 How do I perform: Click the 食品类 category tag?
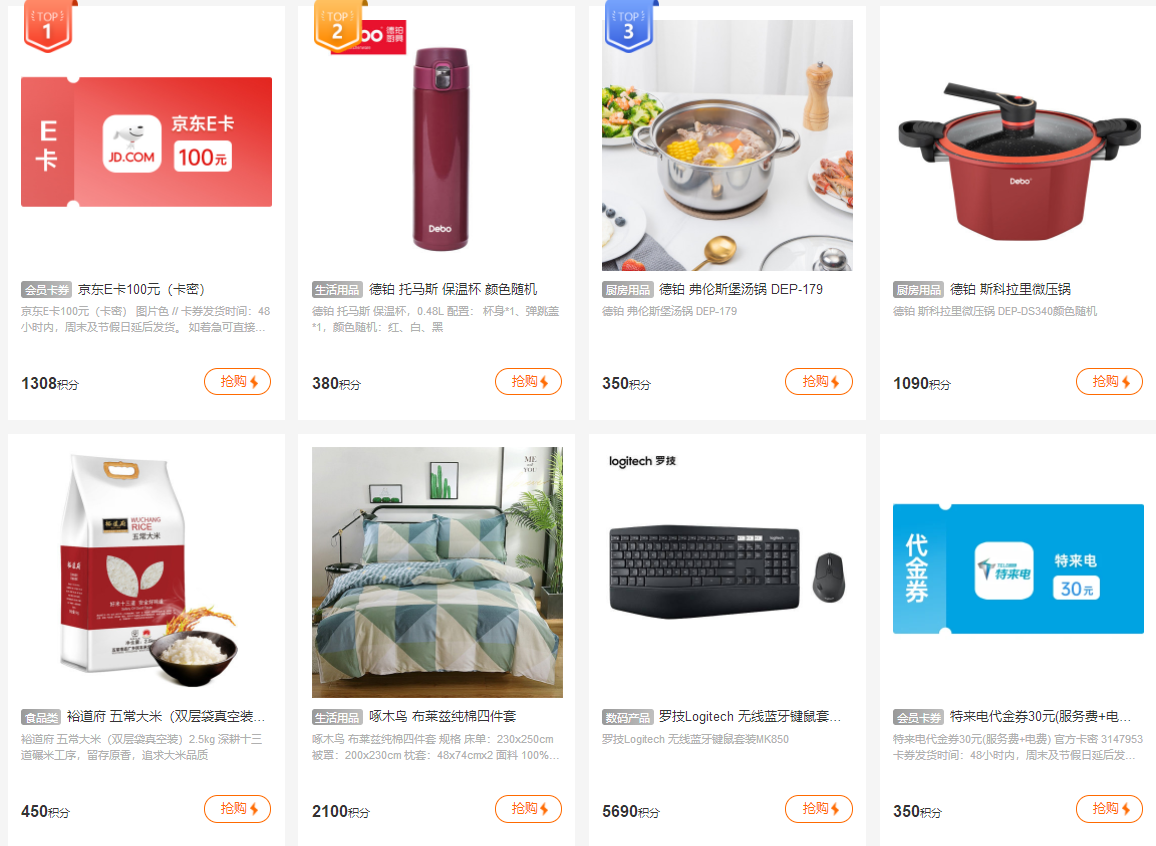pos(41,717)
